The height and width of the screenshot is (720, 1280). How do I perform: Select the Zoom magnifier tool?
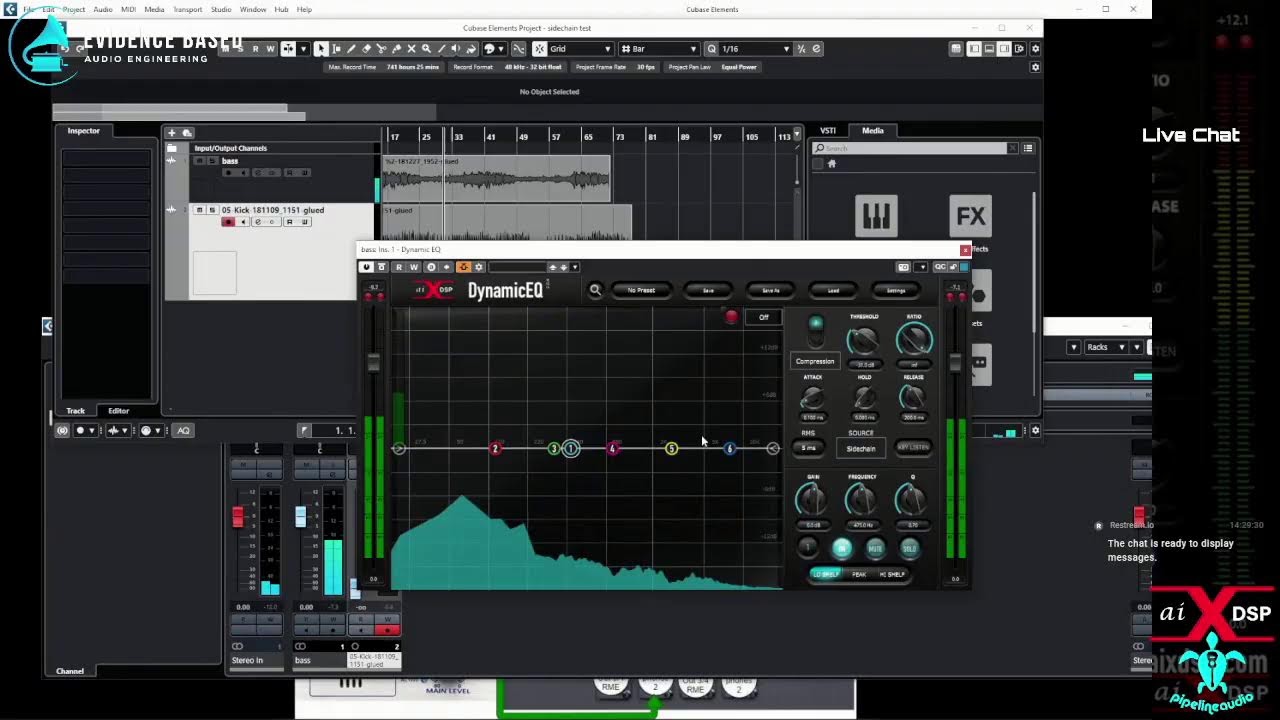[426, 48]
